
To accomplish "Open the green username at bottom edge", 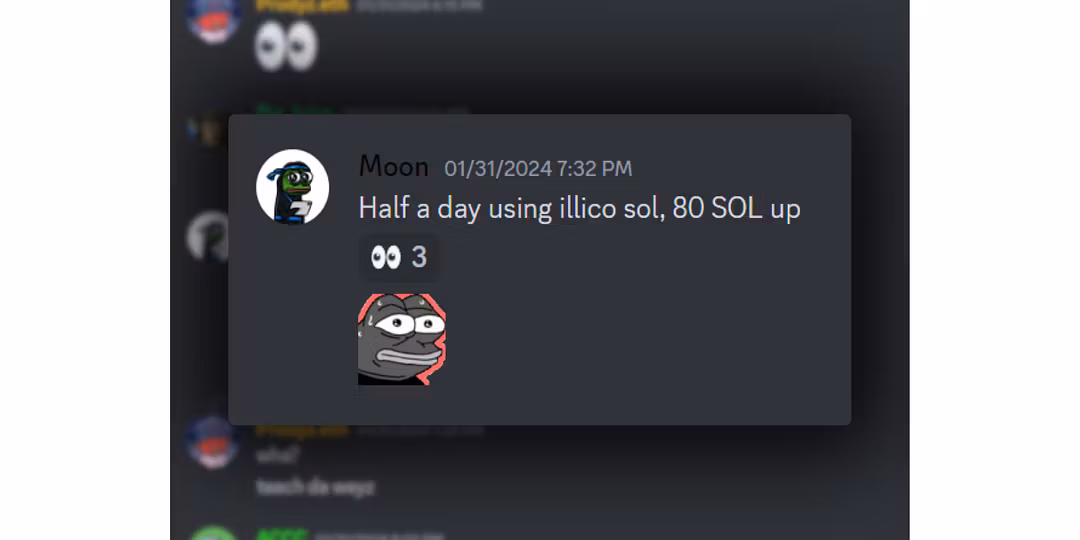I will click(282, 534).
